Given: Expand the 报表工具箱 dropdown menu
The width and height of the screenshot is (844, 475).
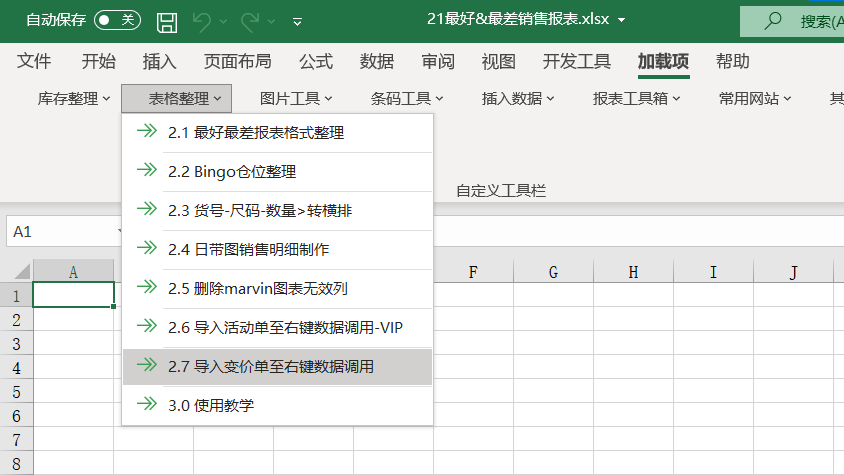Looking at the screenshot, I should click(x=636, y=99).
